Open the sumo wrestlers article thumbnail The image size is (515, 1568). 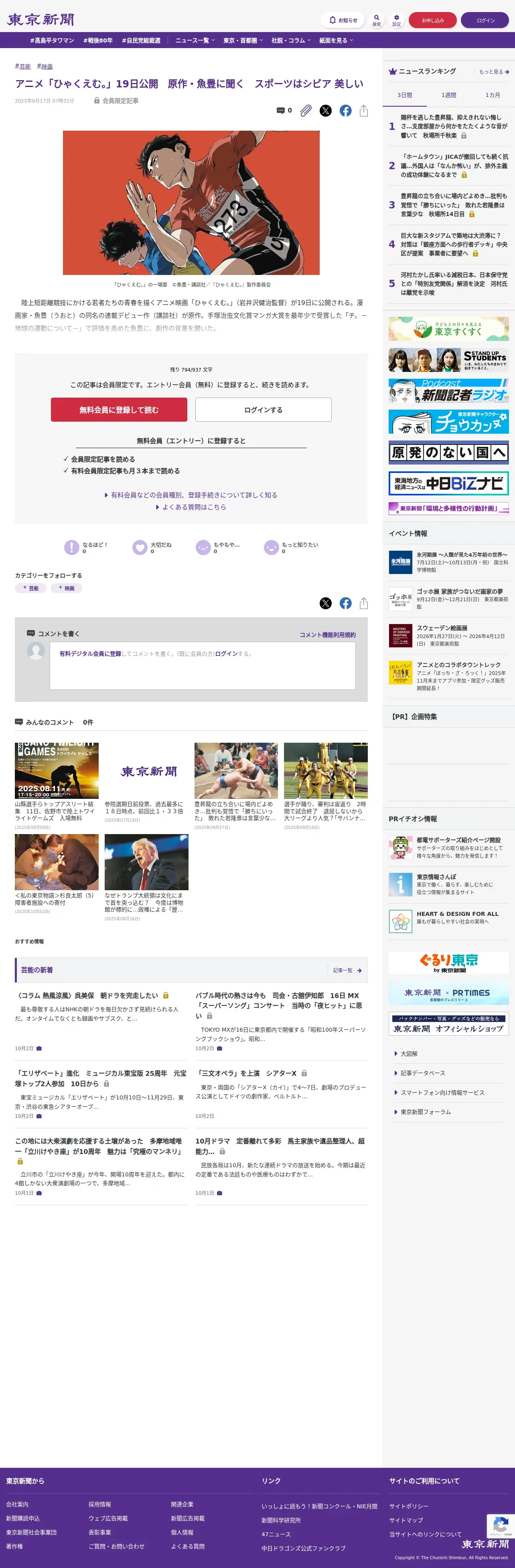(236, 770)
